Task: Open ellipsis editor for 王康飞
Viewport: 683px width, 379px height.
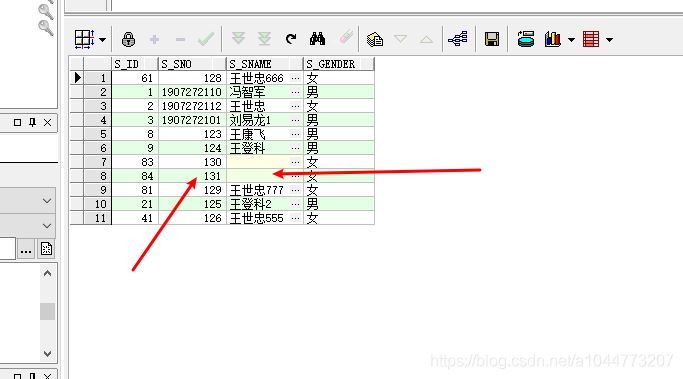Action: coord(295,134)
